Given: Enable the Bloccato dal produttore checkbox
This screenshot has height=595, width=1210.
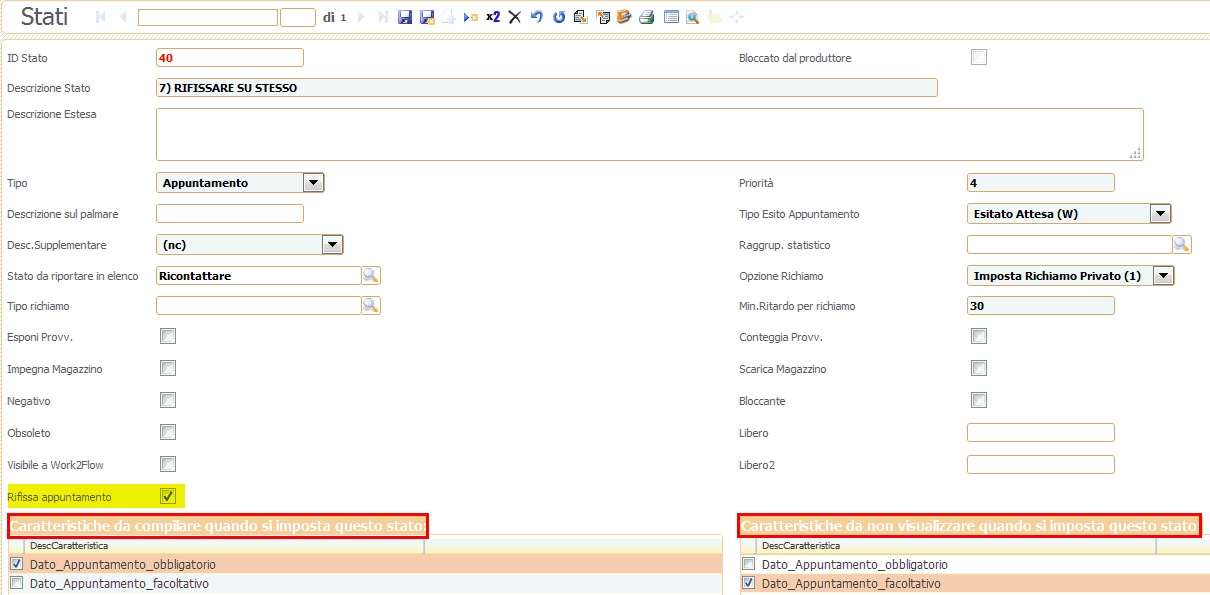Looking at the screenshot, I should tap(979, 57).
